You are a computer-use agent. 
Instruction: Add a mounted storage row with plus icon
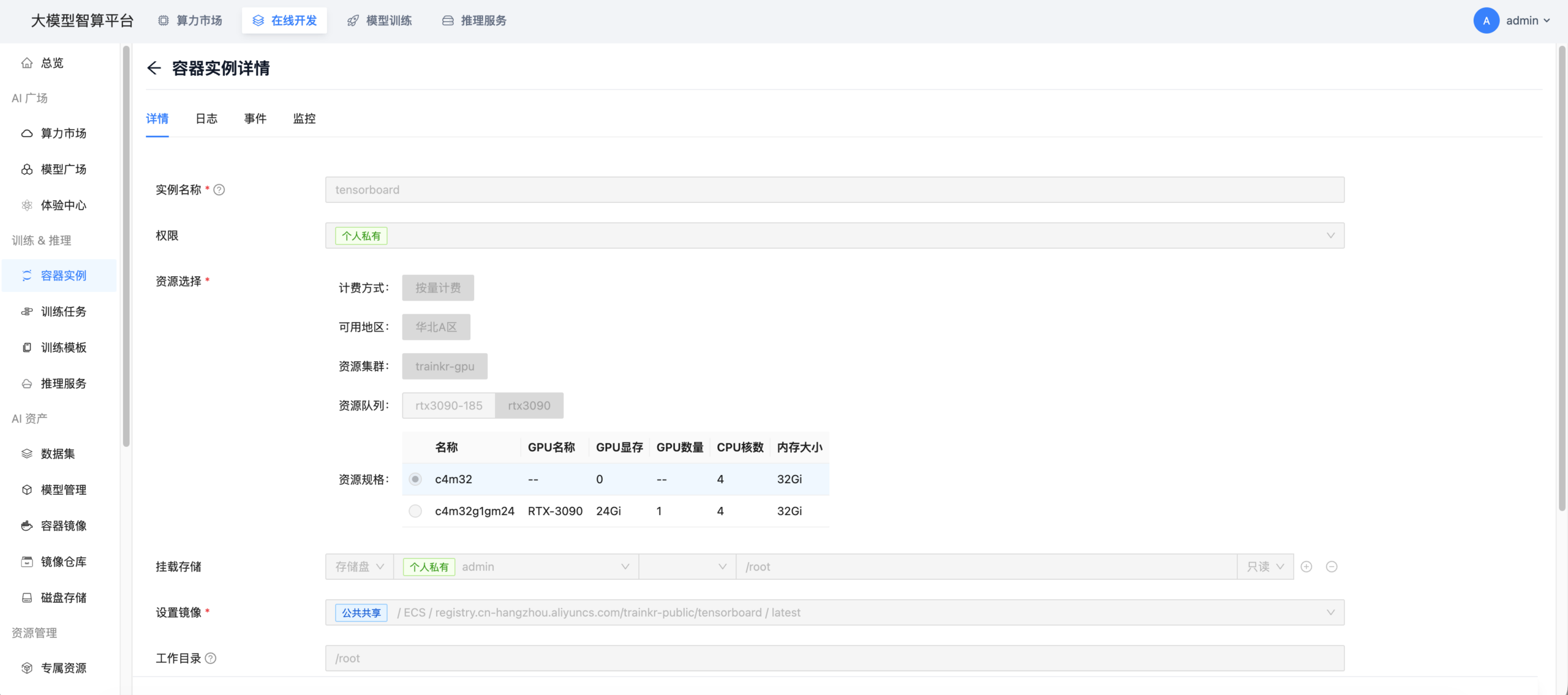[1306, 567]
